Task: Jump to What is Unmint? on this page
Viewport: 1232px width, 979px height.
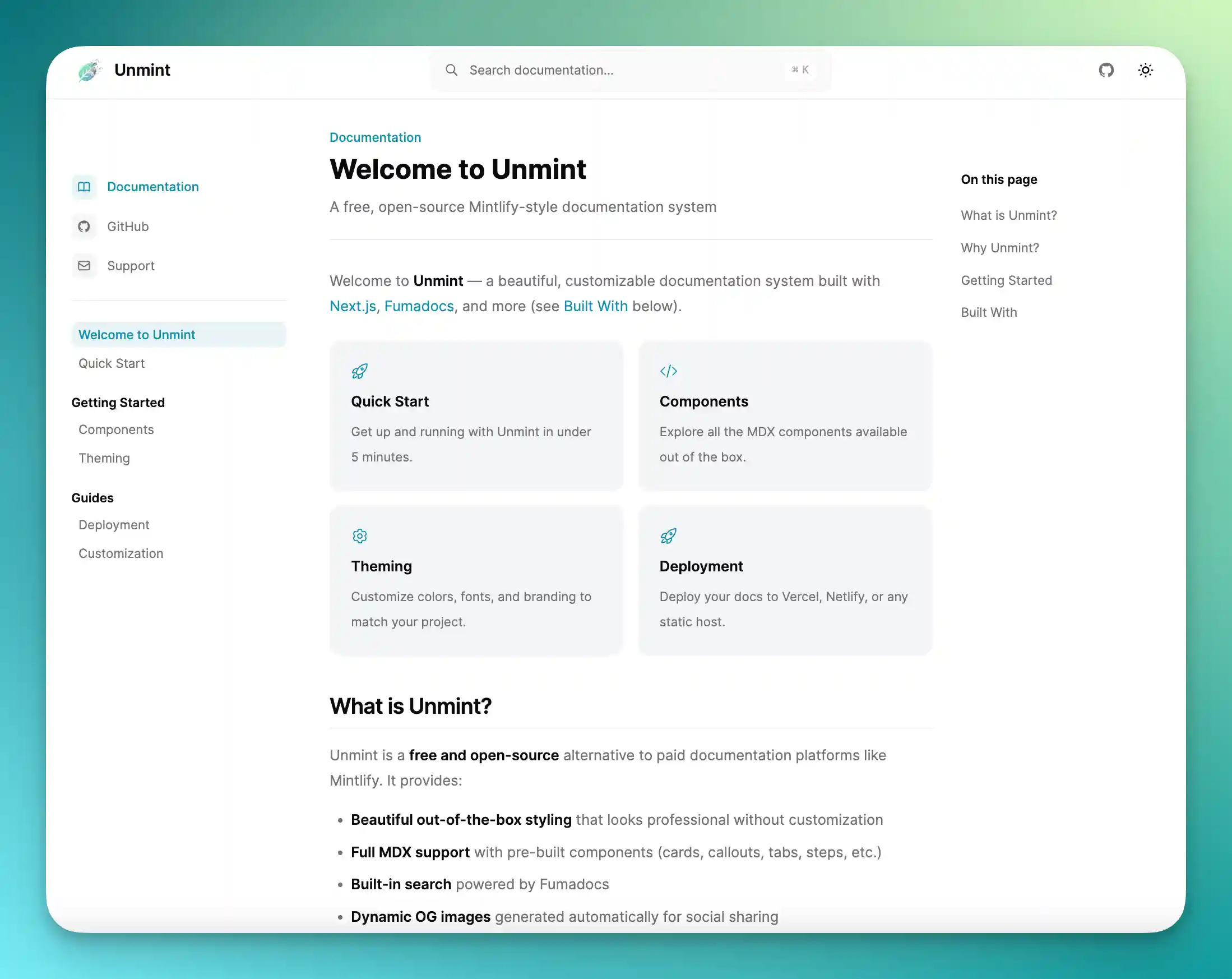Action: pos(1008,215)
